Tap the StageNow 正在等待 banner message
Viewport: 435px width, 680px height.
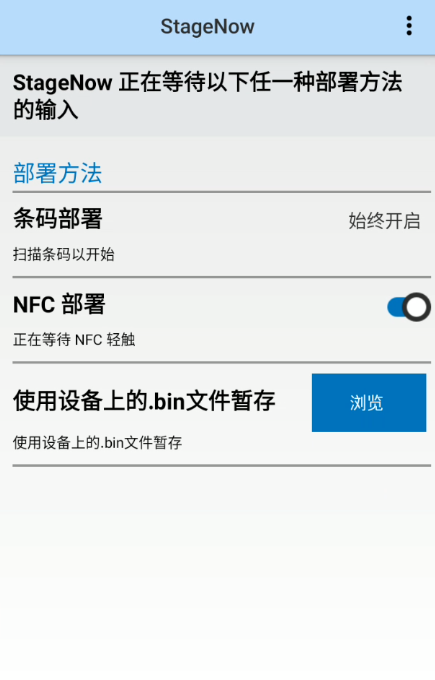point(208,96)
